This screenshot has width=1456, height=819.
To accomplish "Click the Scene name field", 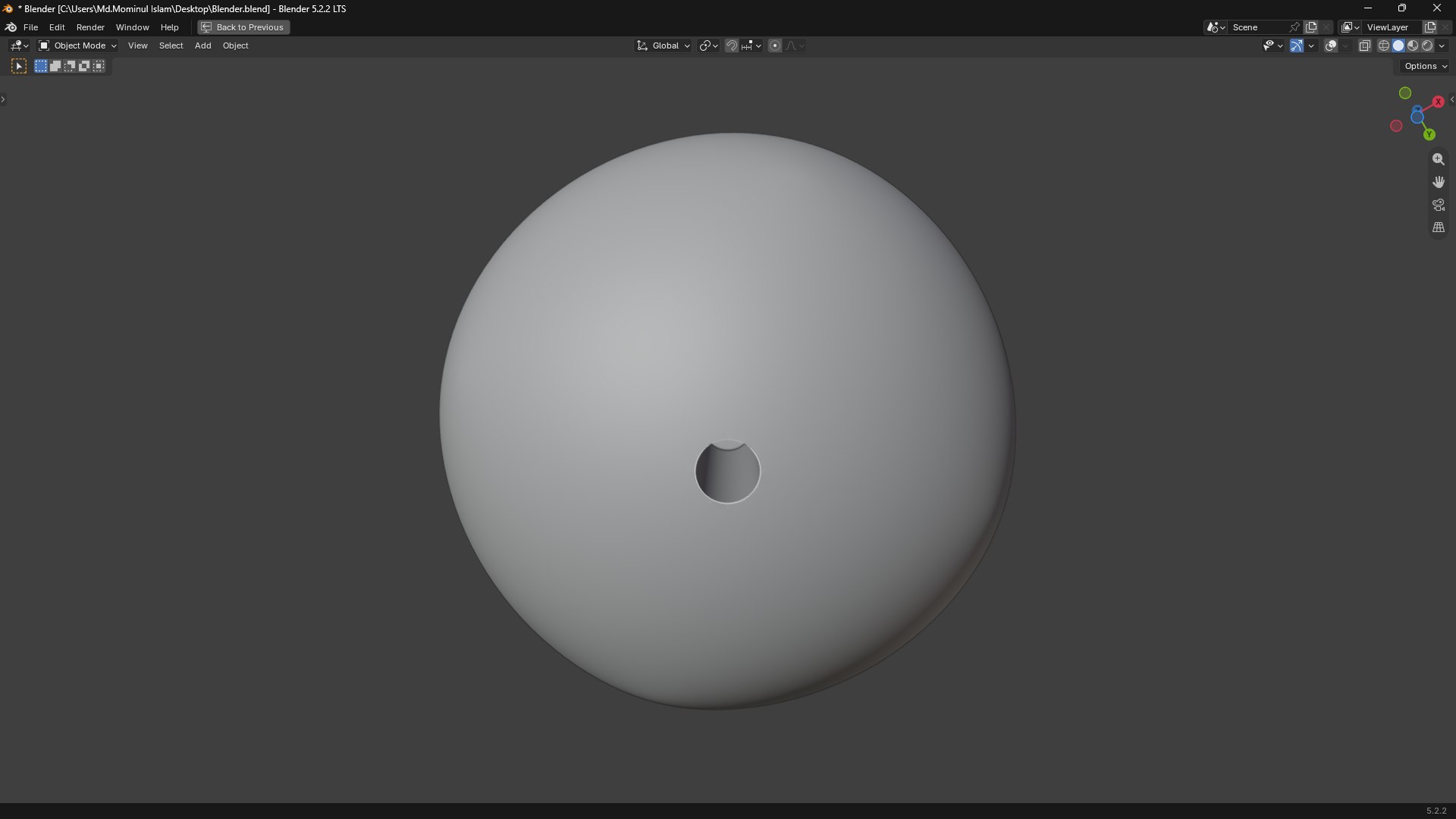I will point(1257,27).
